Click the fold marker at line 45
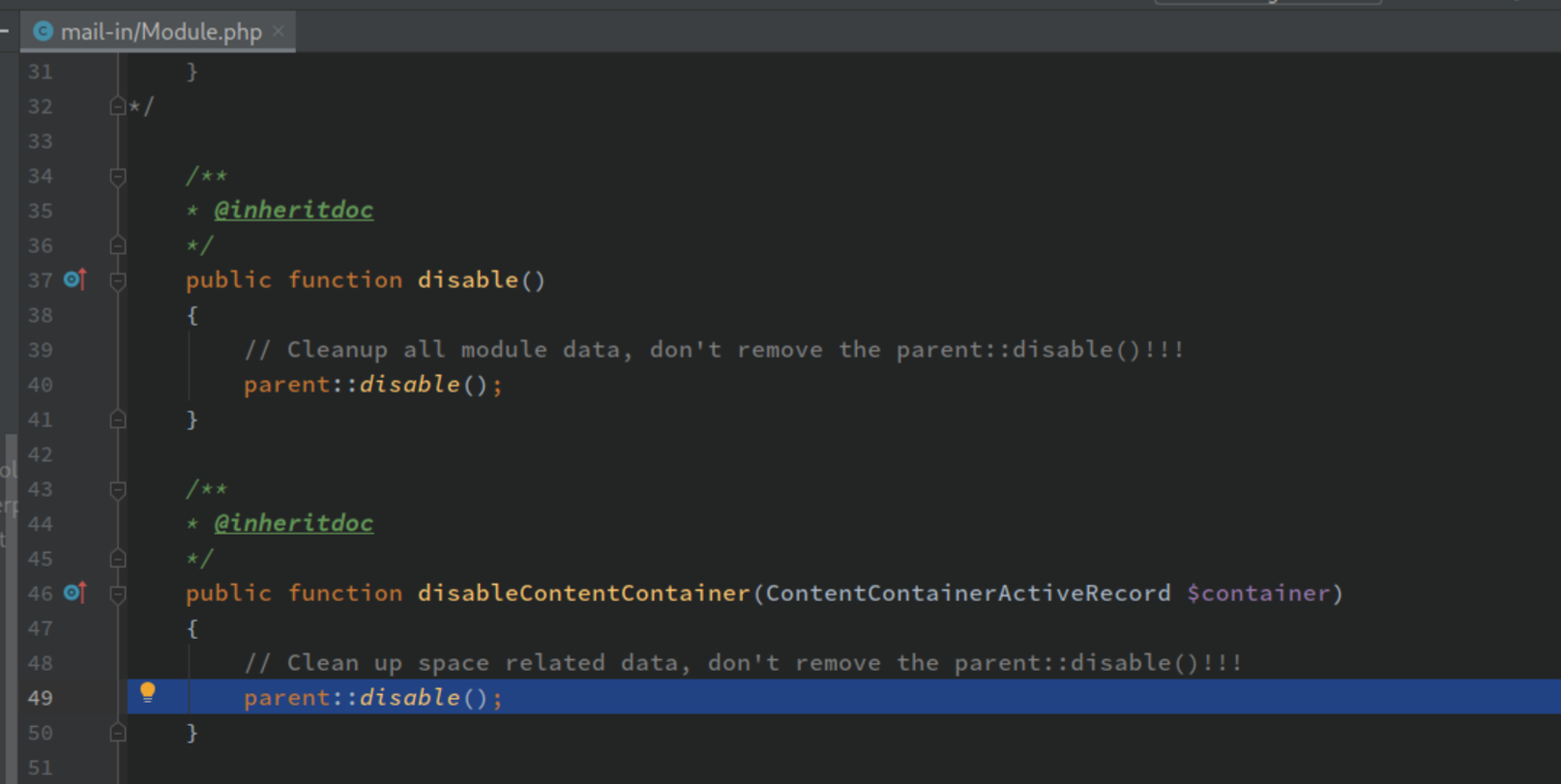This screenshot has width=1561, height=784. [117, 559]
